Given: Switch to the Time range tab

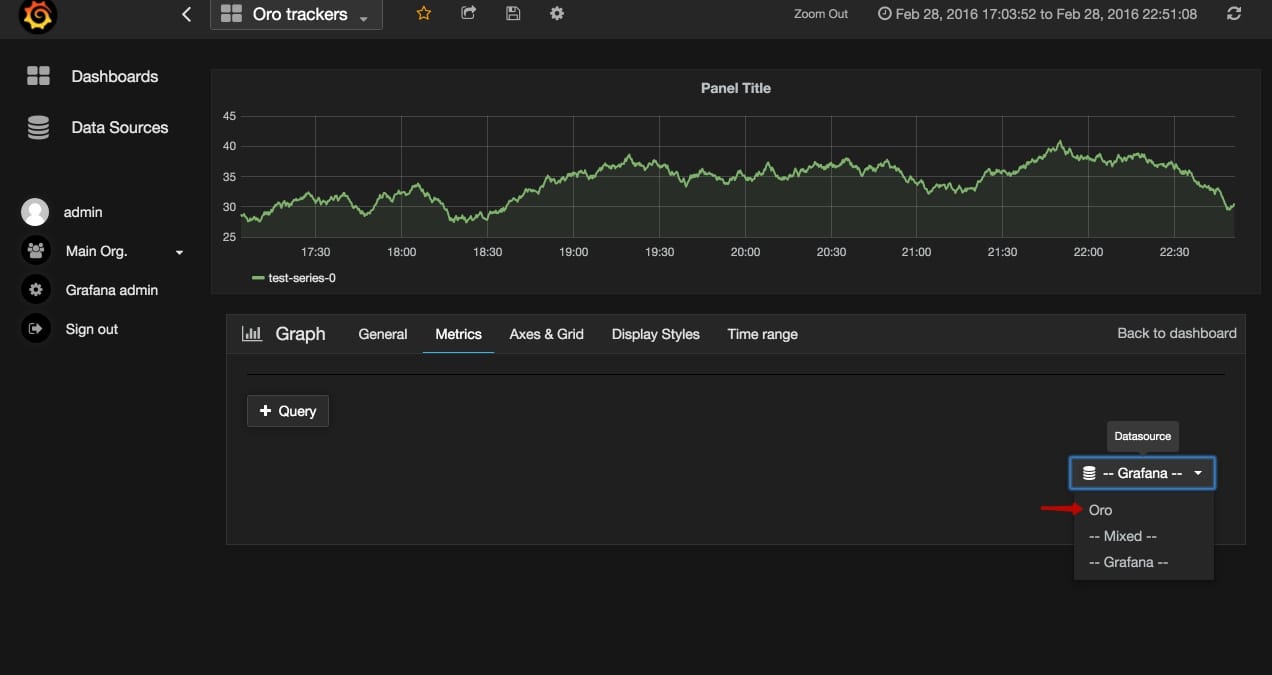Looking at the screenshot, I should (762, 334).
